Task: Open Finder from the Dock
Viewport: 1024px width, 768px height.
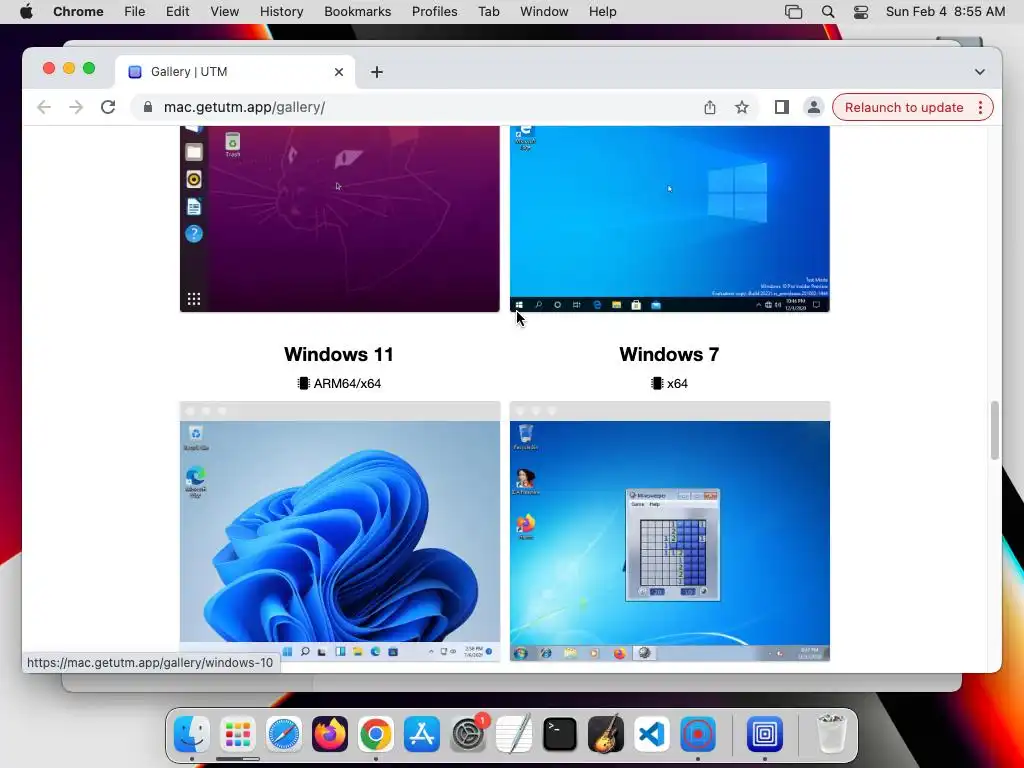Action: (191, 734)
